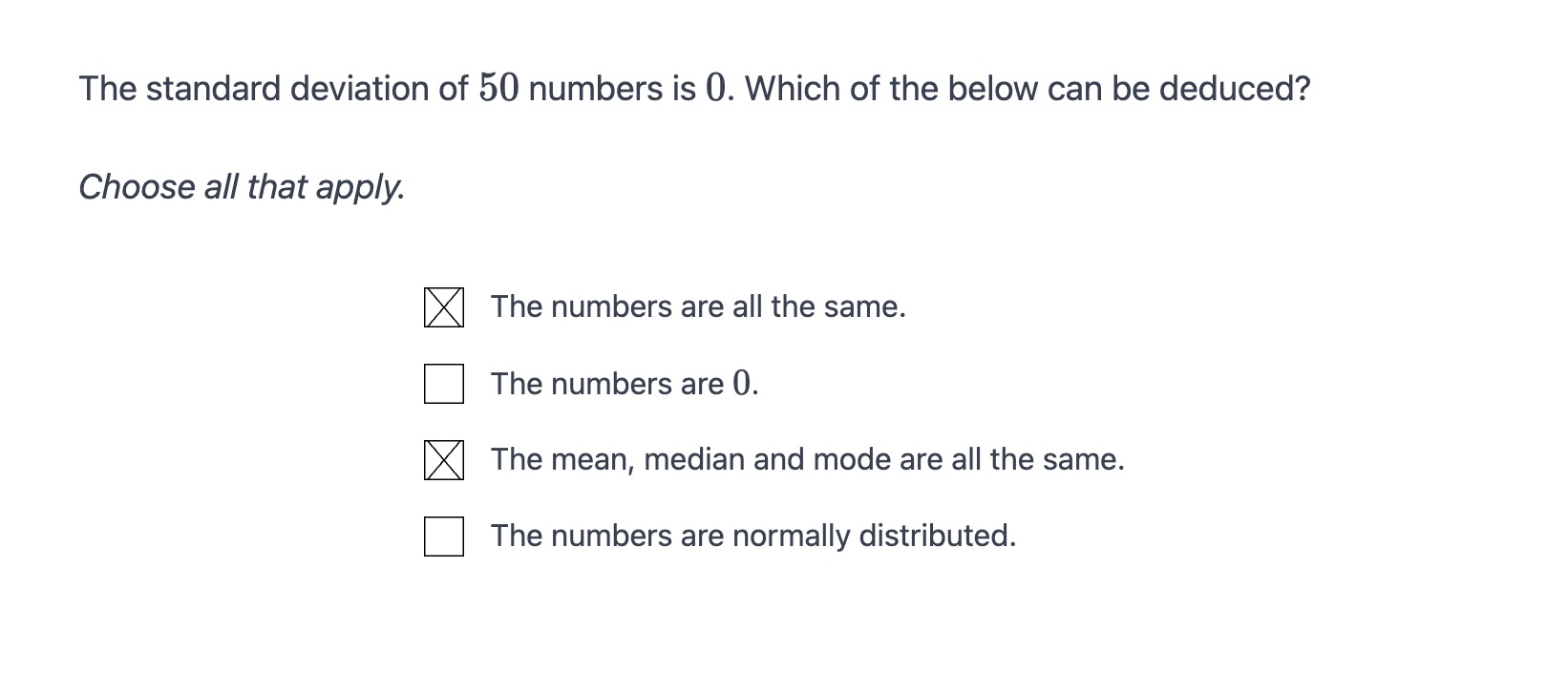Check 'The numbers are normally distributed' box
The width and height of the screenshot is (1568, 695).
[444, 537]
